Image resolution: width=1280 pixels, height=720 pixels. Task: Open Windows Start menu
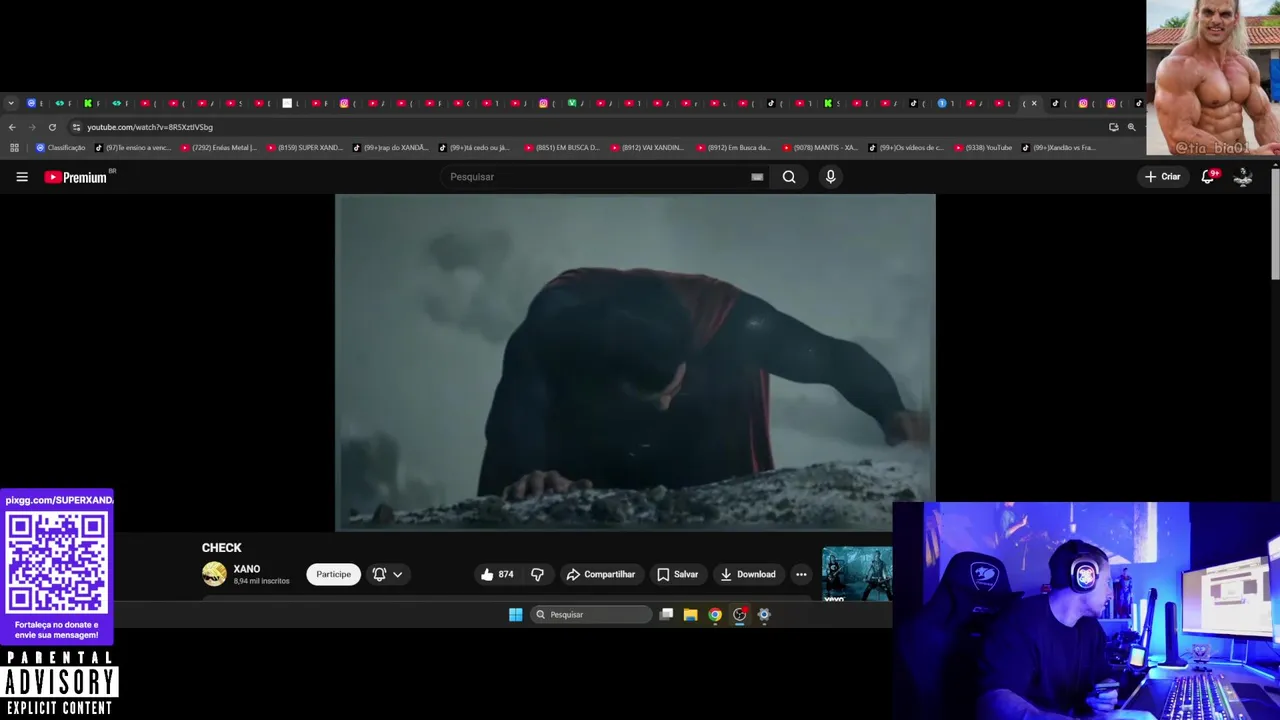point(515,614)
